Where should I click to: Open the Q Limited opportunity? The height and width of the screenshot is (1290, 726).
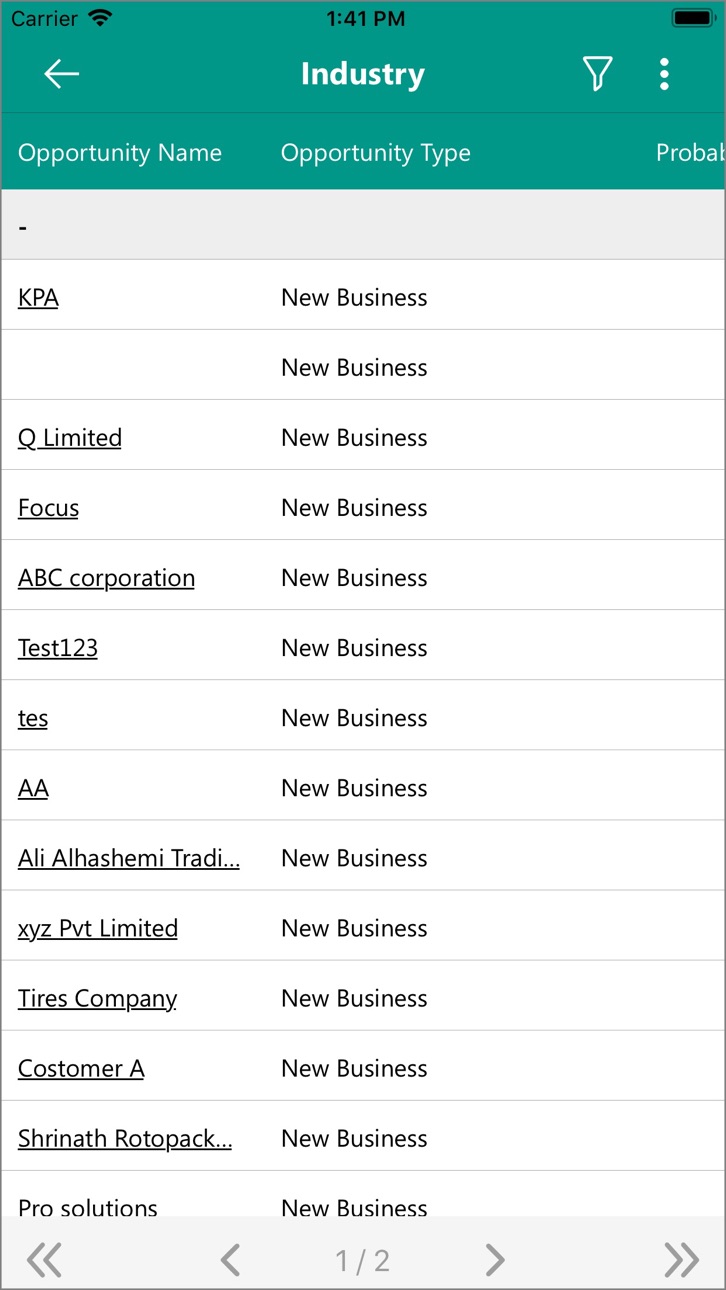tap(70, 438)
